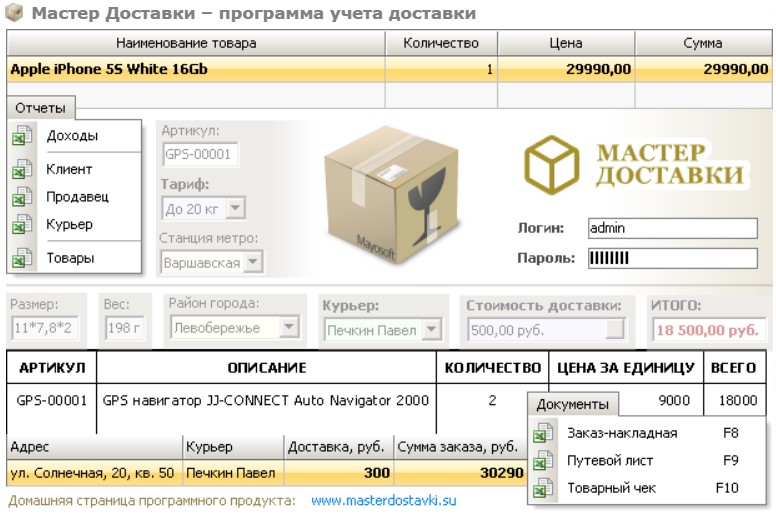Open the Отчеты menu tab
This screenshot has width=776, height=521.
(x=41, y=108)
